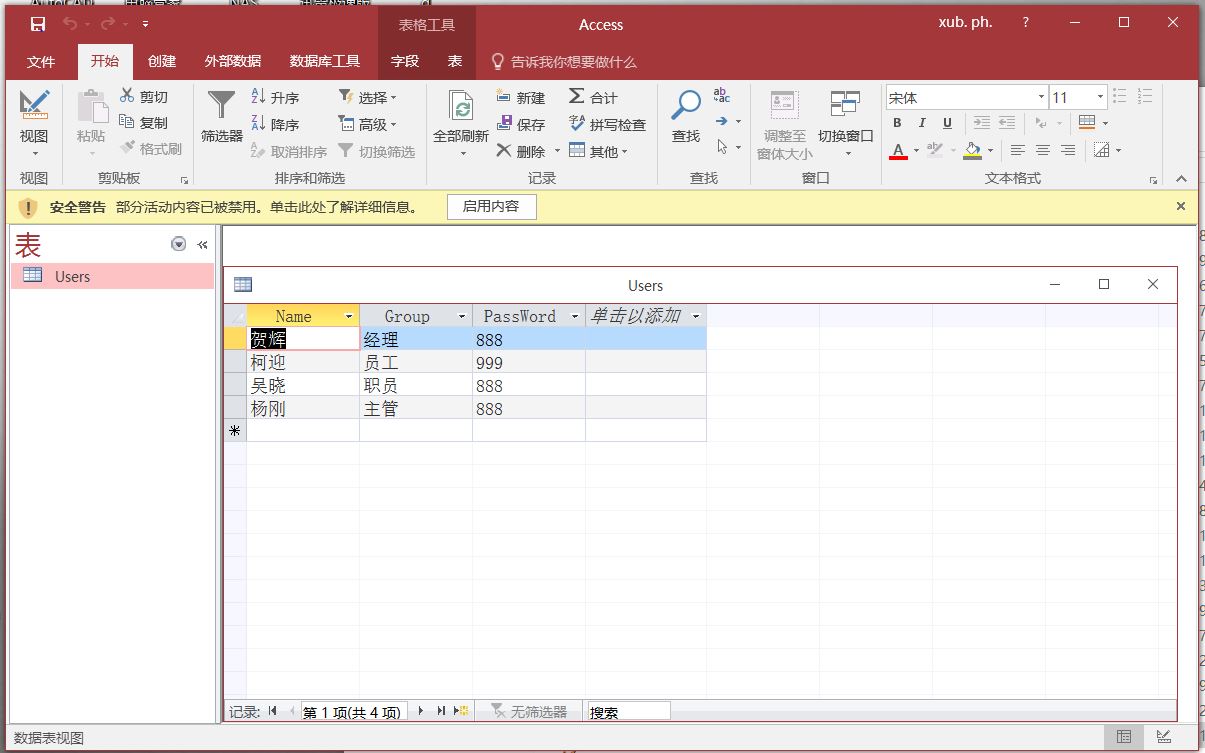Open the 文件 (File) tab
Screen dimensions: 1205x753
click(41, 61)
